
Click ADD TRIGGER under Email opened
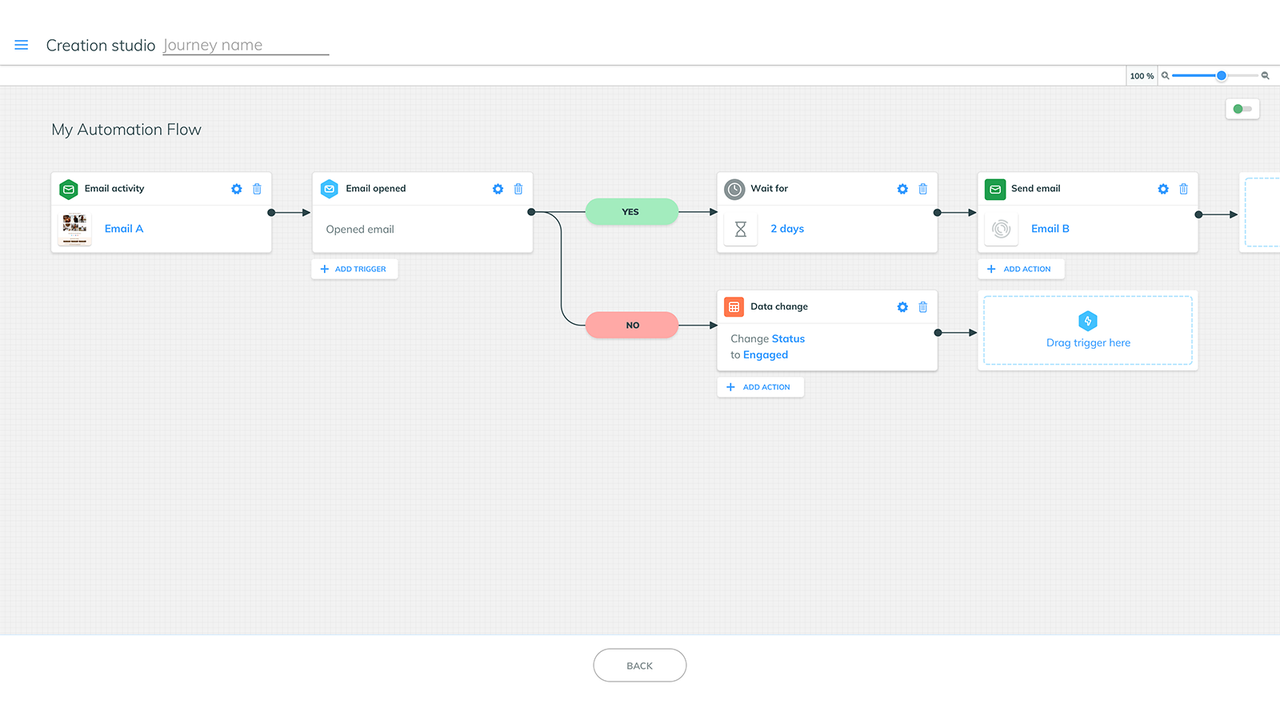click(x=354, y=268)
